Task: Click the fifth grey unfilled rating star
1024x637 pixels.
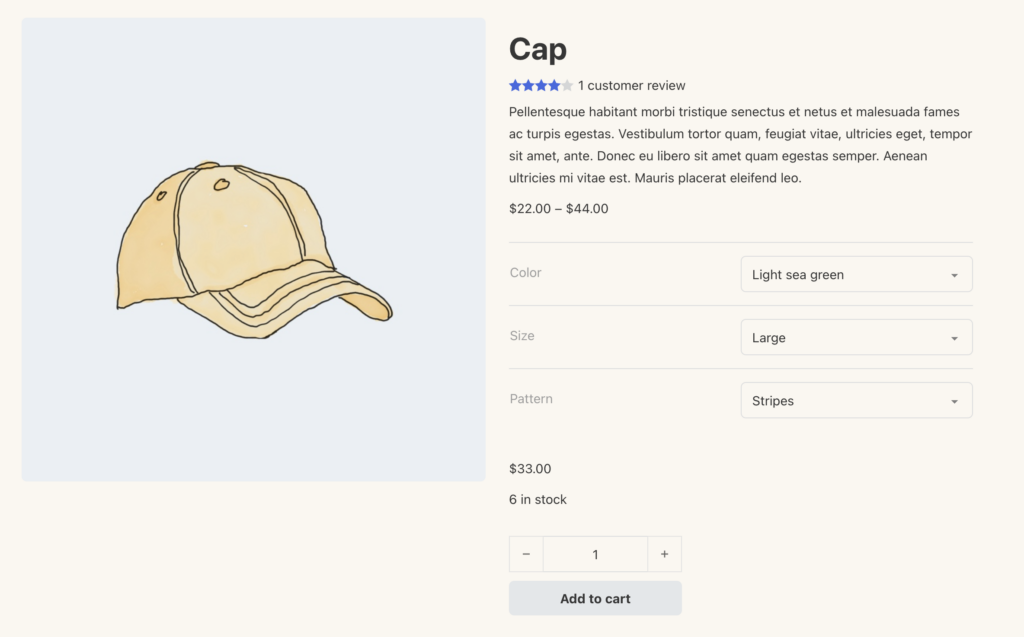Action: pos(567,86)
